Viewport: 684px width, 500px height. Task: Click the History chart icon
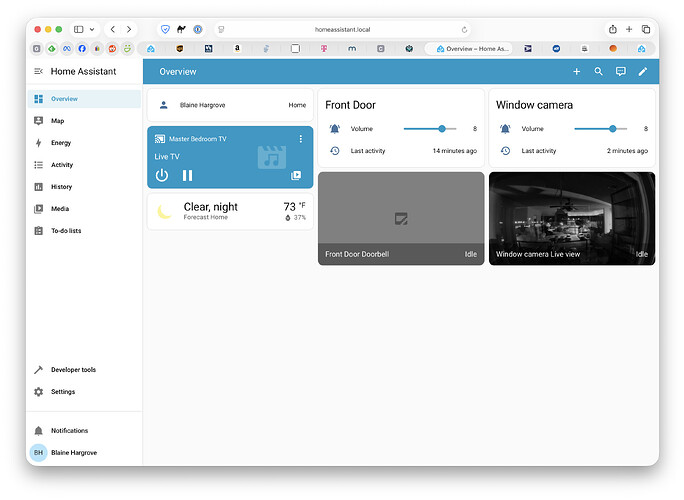[38, 187]
